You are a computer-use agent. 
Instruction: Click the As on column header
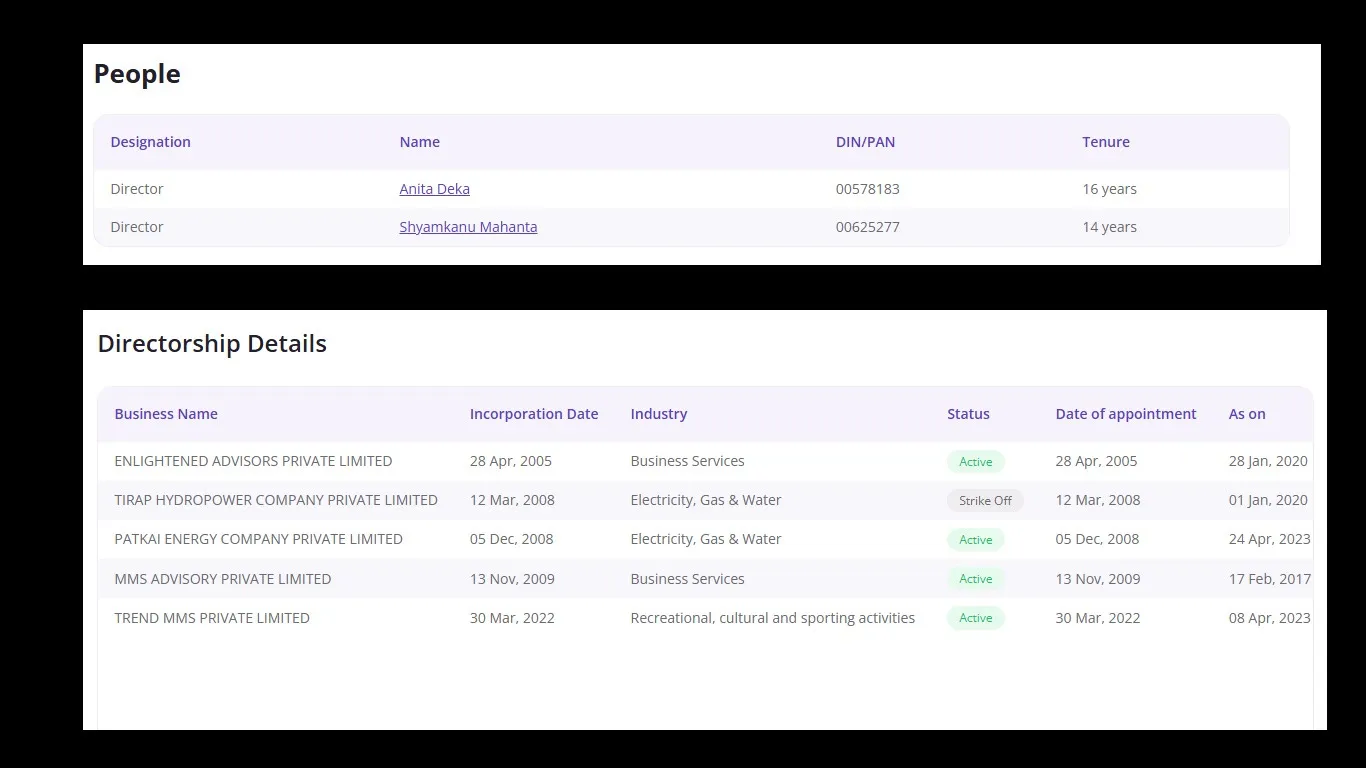tap(1246, 414)
